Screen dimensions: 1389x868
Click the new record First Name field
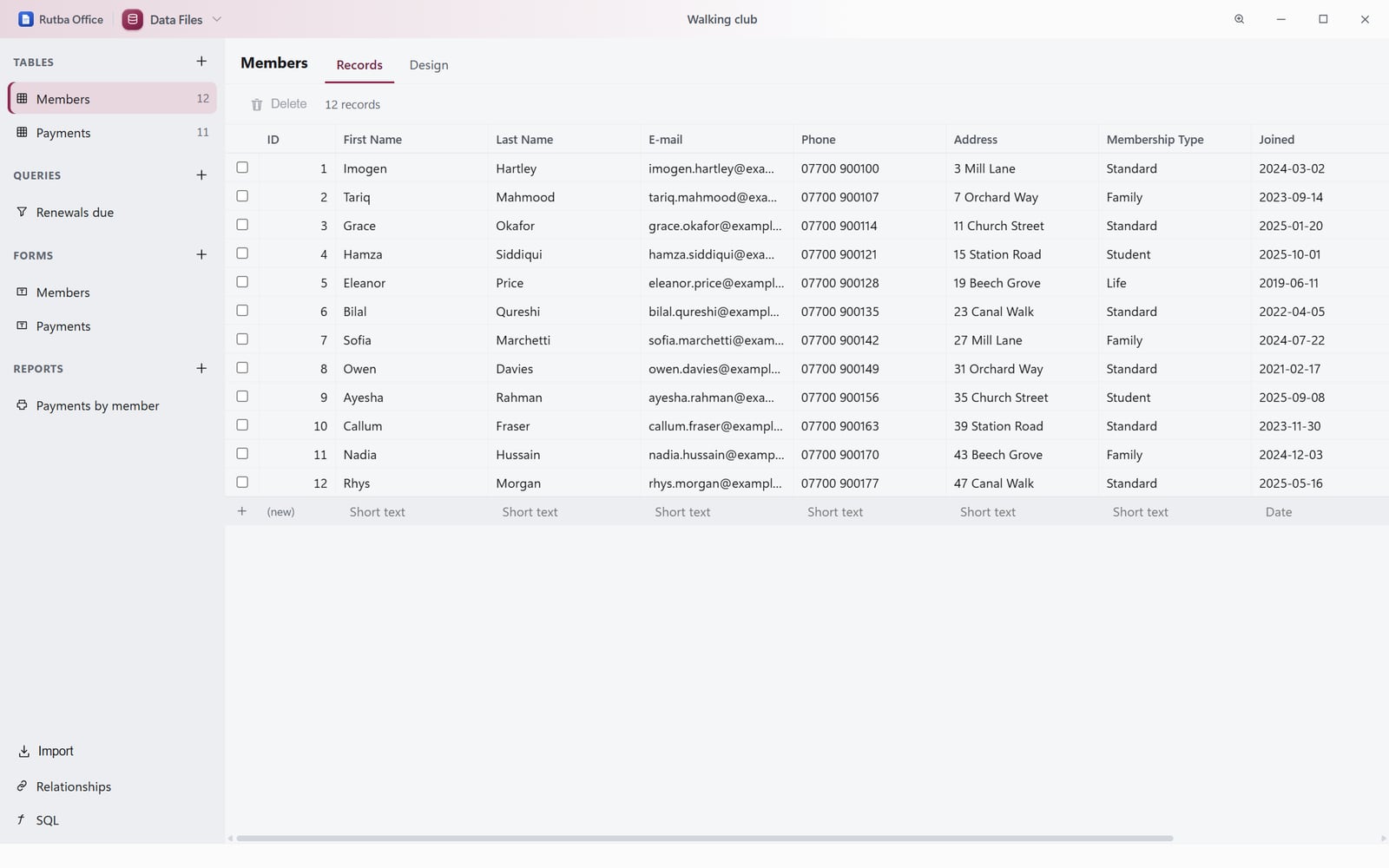point(411,512)
